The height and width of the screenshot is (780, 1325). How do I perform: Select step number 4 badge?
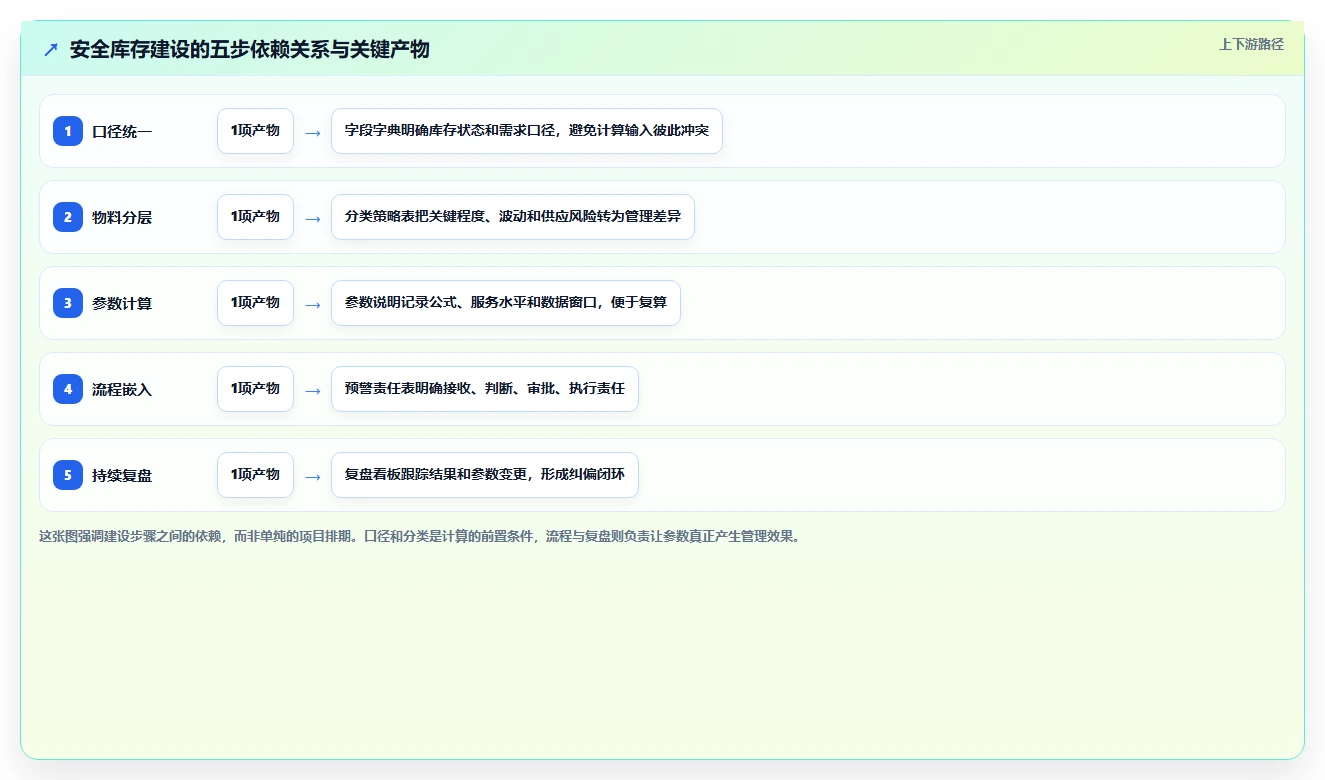68,389
